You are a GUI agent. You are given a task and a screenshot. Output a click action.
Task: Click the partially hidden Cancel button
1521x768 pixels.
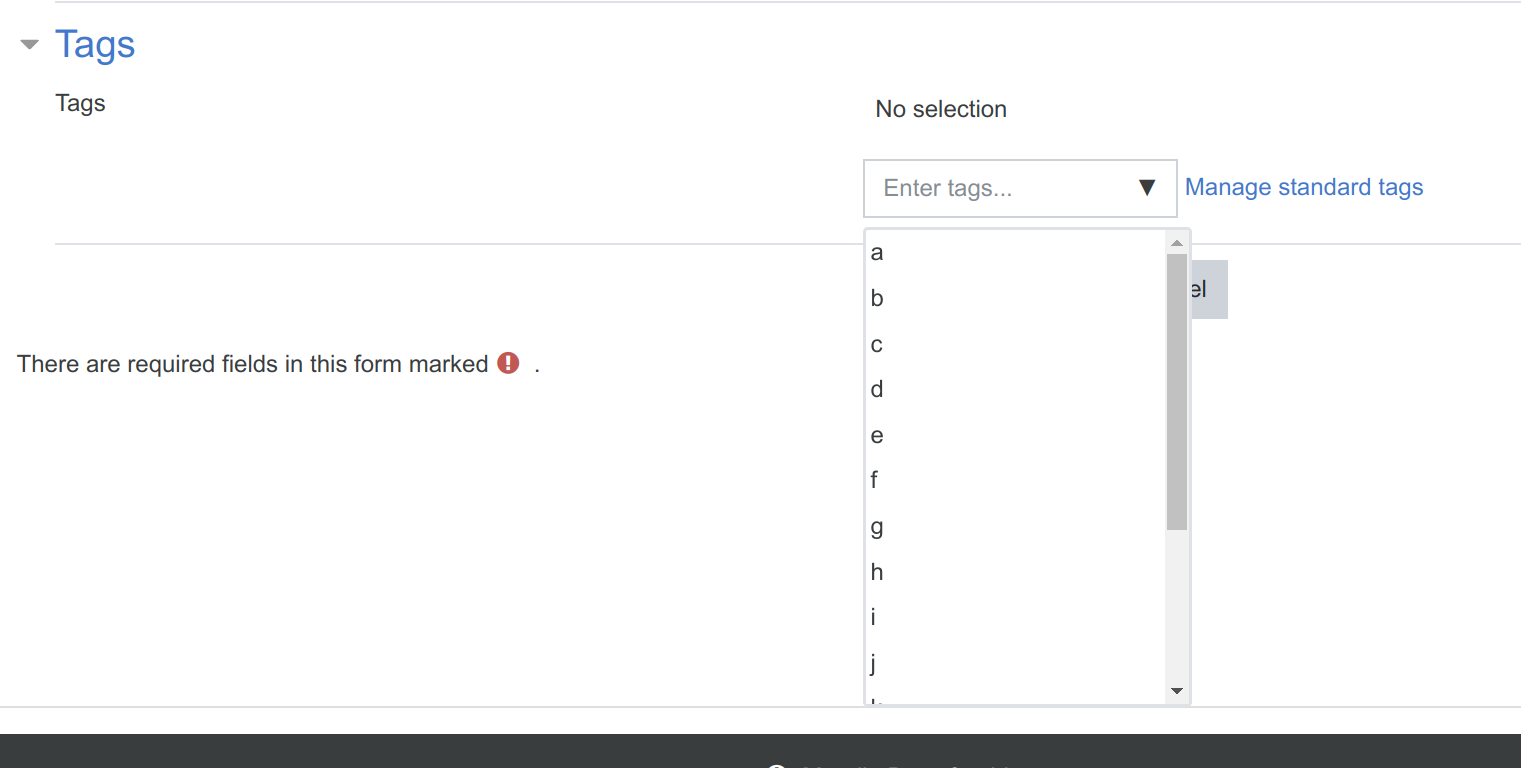point(1209,290)
